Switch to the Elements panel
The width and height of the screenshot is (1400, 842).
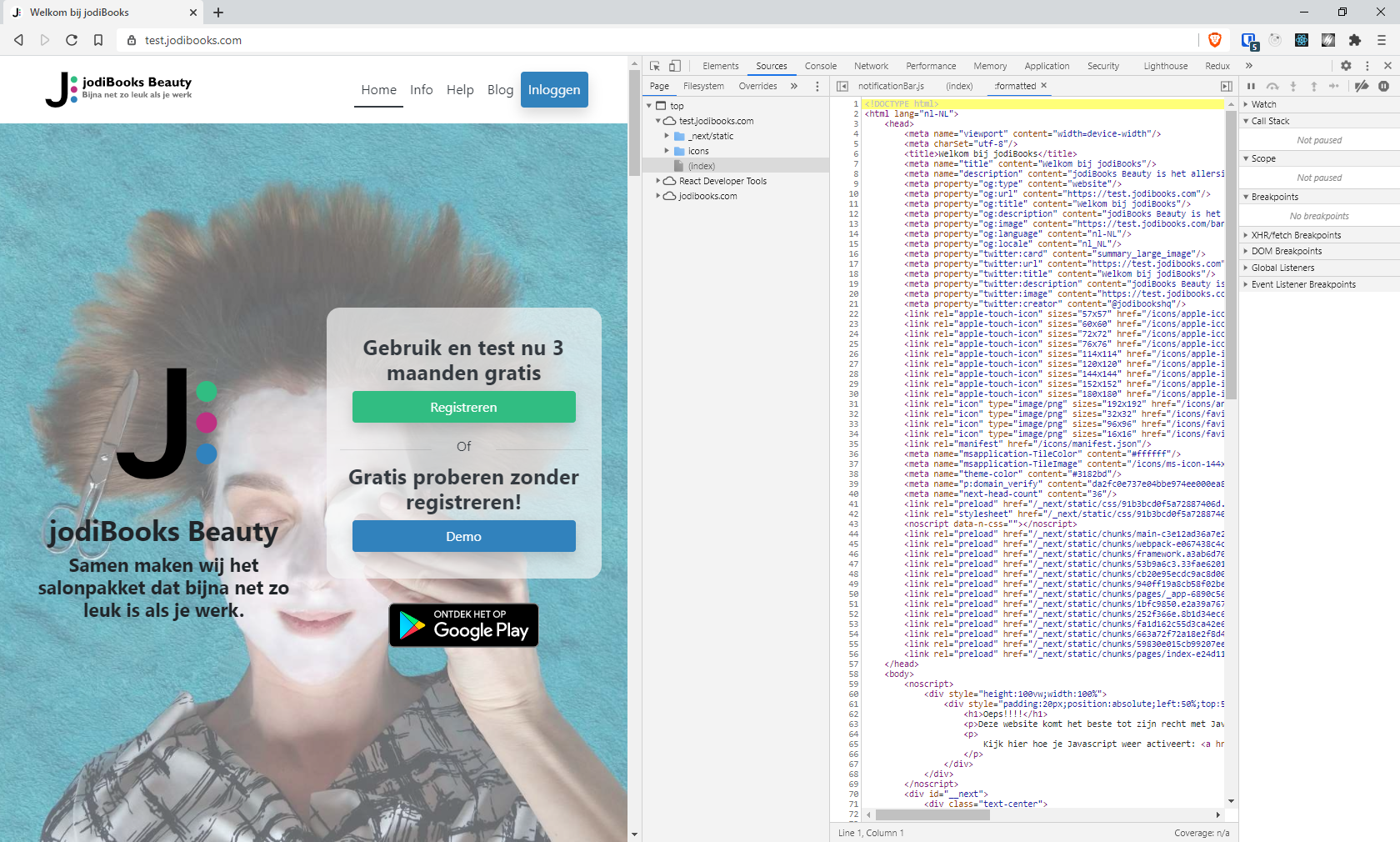(x=720, y=66)
